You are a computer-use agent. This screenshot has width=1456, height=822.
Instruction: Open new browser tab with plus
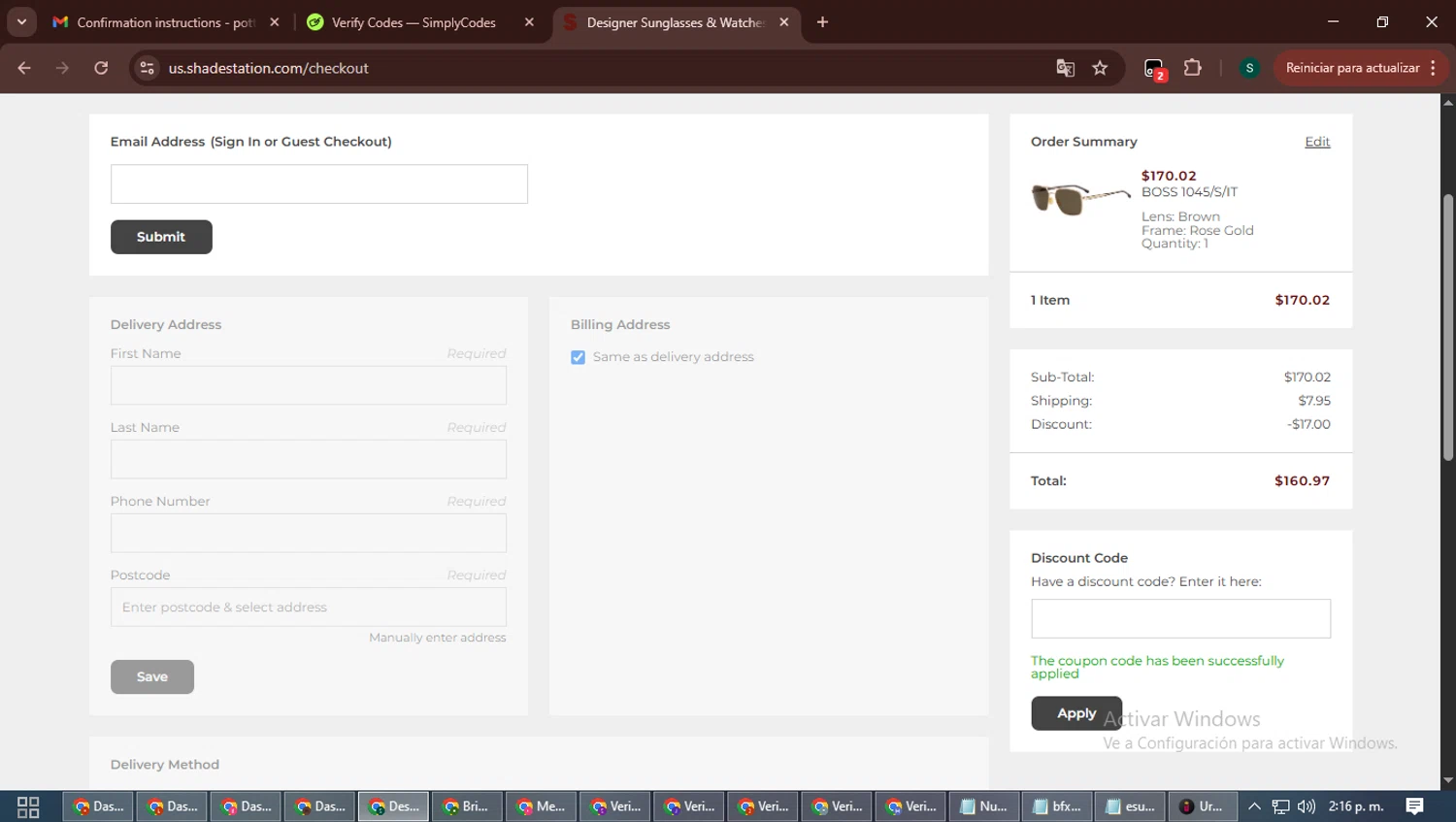(x=822, y=22)
